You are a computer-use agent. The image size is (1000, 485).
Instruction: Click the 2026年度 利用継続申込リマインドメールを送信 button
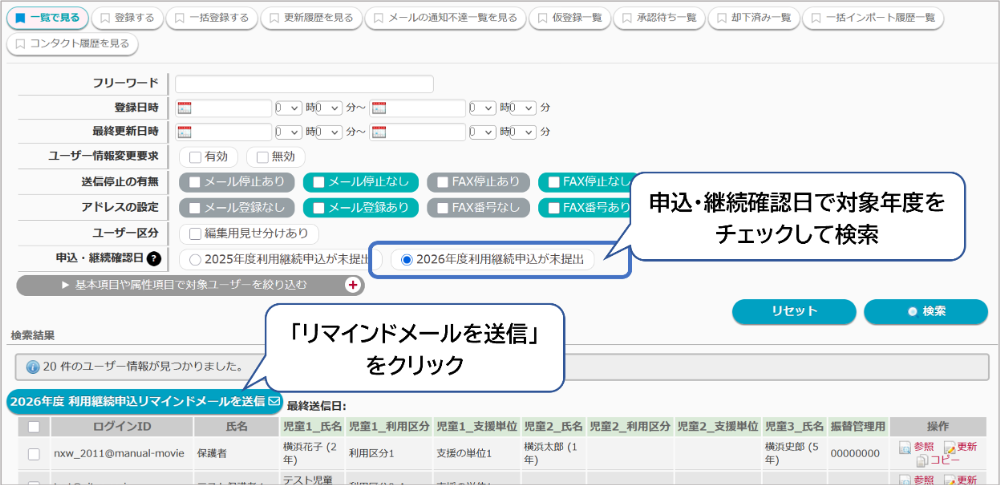(x=144, y=402)
